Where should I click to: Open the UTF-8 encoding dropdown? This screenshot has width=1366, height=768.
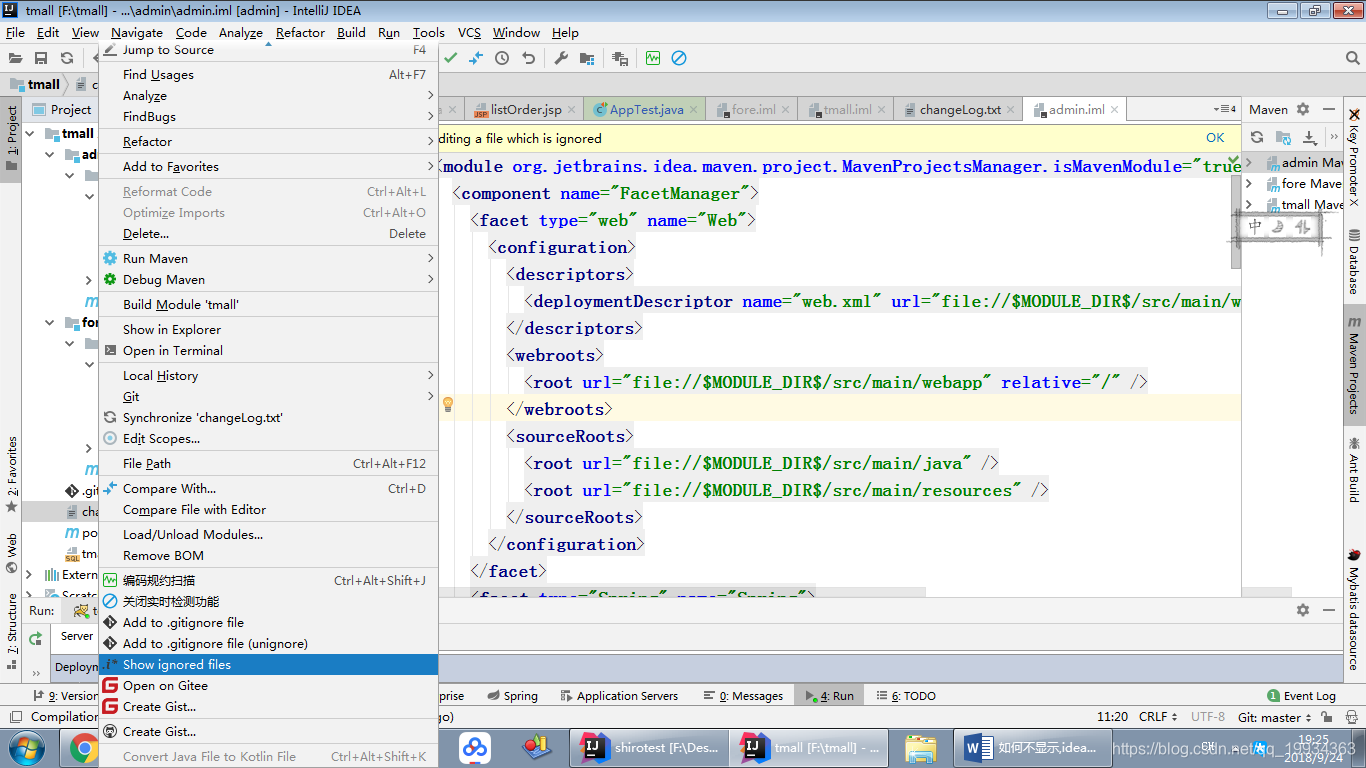tap(1208, 717)
